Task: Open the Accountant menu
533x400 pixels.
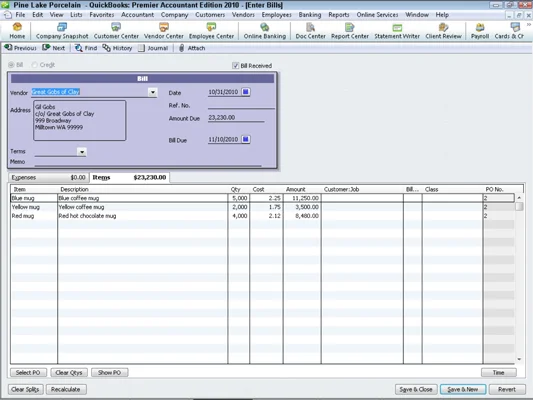Action: [137, 15]
